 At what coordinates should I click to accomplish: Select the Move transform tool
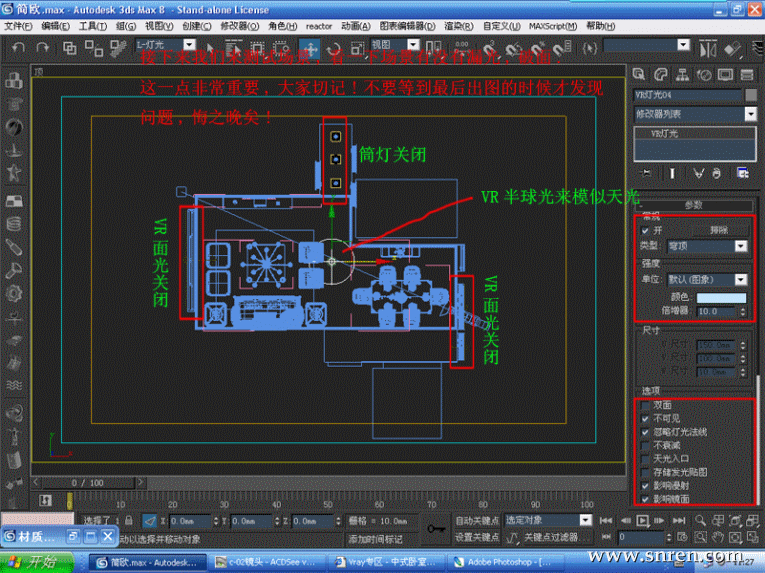(310, 47)
